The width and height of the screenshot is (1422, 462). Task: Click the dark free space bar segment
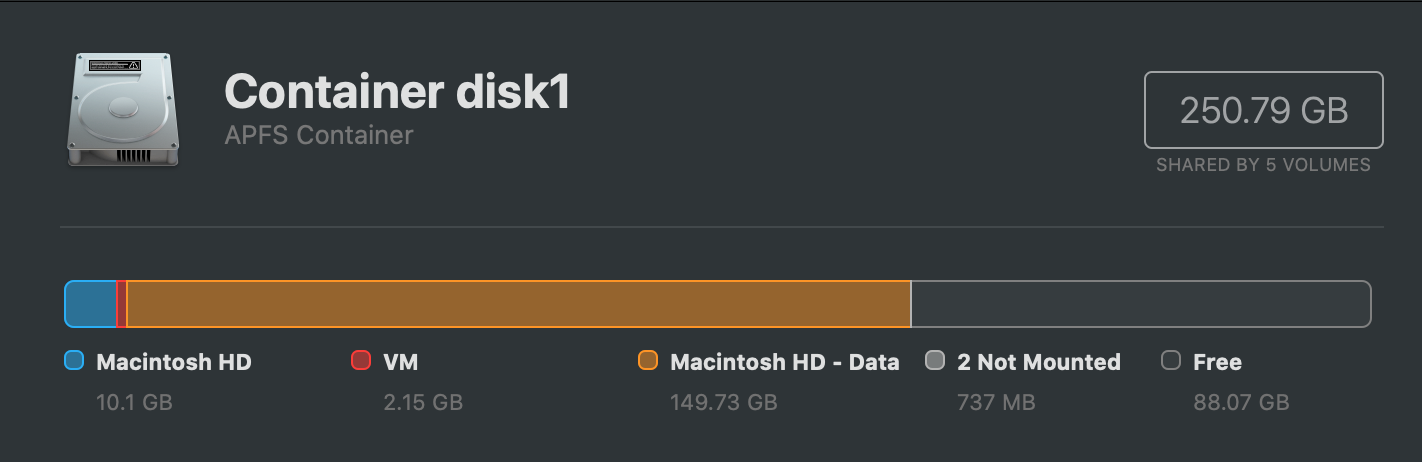click(1141, 304)
